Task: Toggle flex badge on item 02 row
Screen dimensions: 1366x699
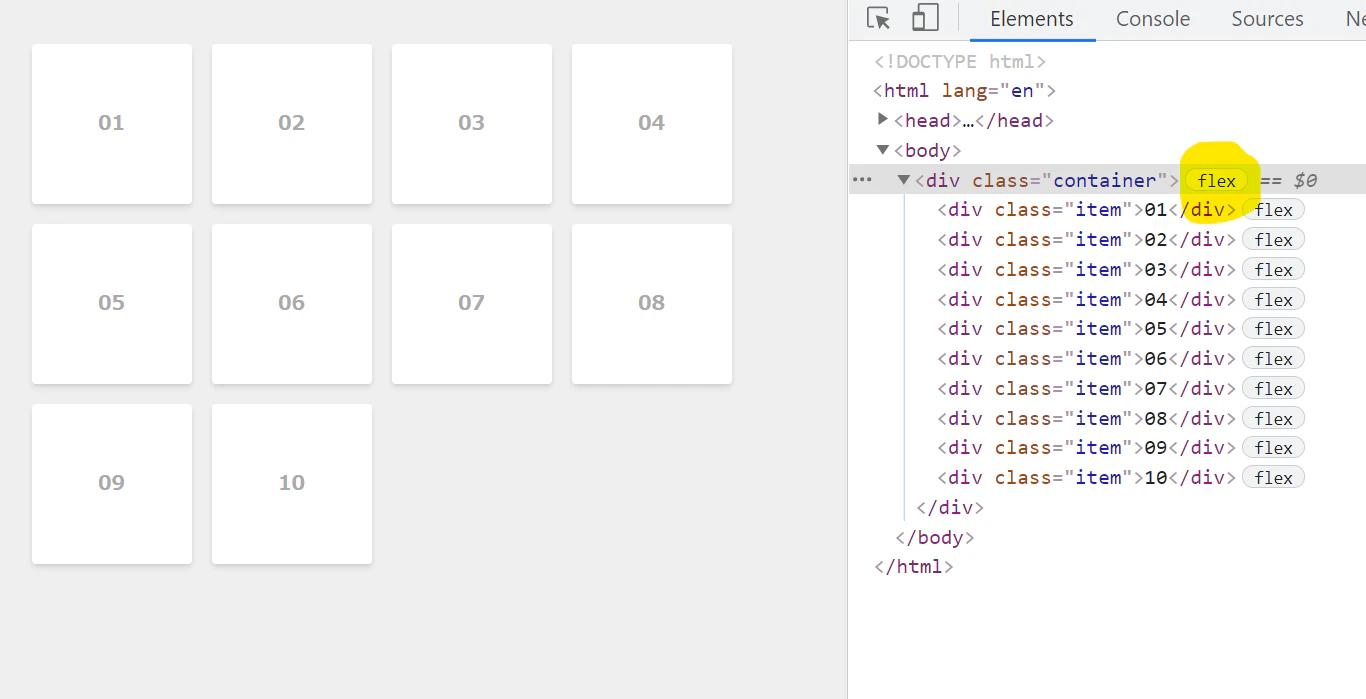Action: coord(1273,240)
